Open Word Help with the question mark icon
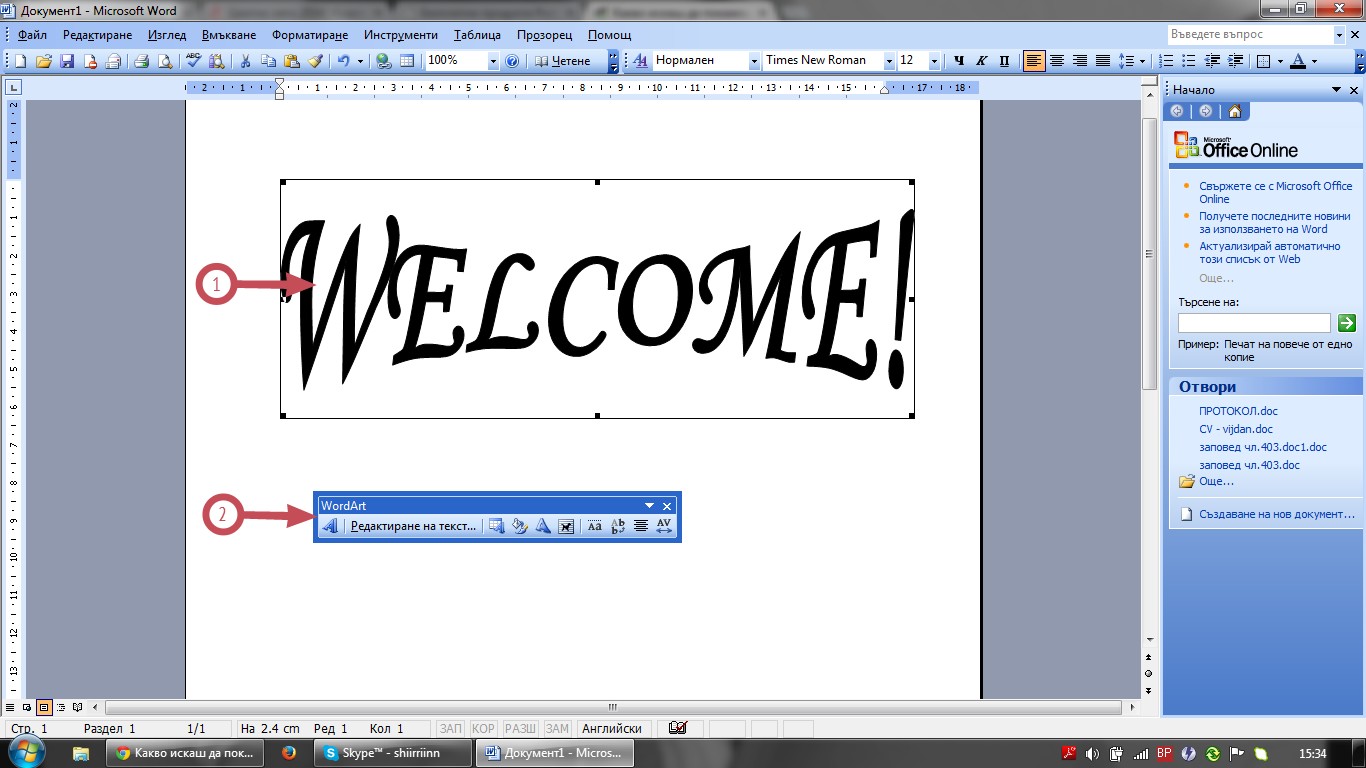The image size is (1366, 768). 512,61
